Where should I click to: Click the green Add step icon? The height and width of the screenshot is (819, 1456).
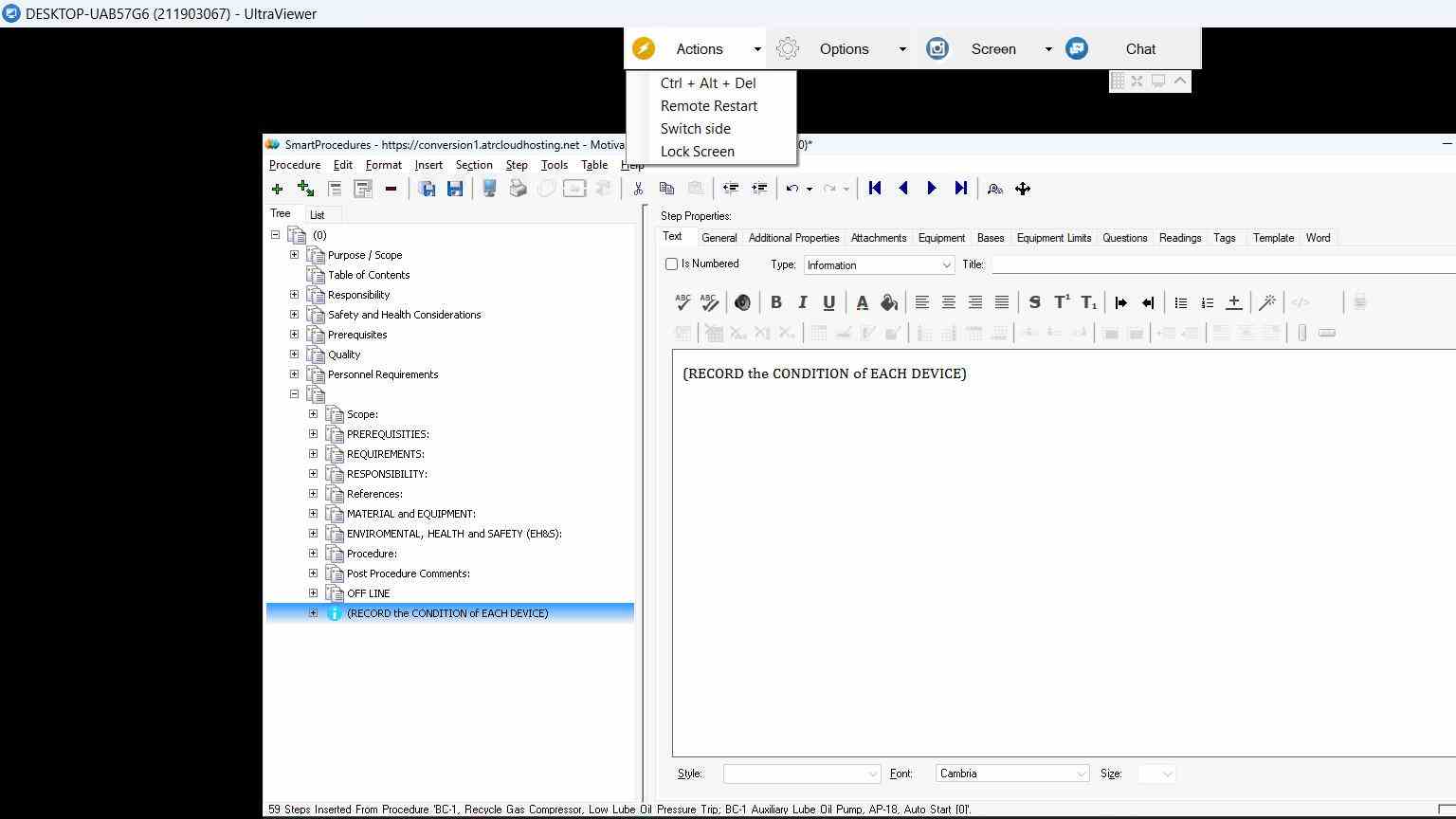point(277,189)
